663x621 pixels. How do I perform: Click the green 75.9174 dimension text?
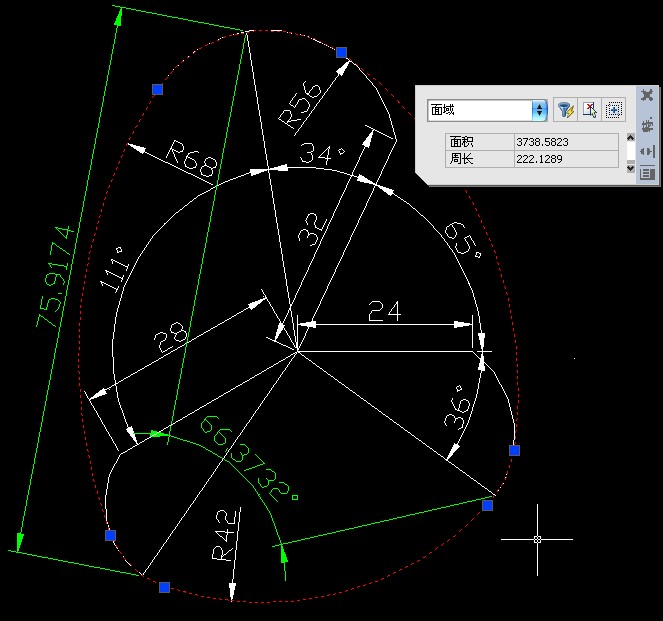point(55,277)
